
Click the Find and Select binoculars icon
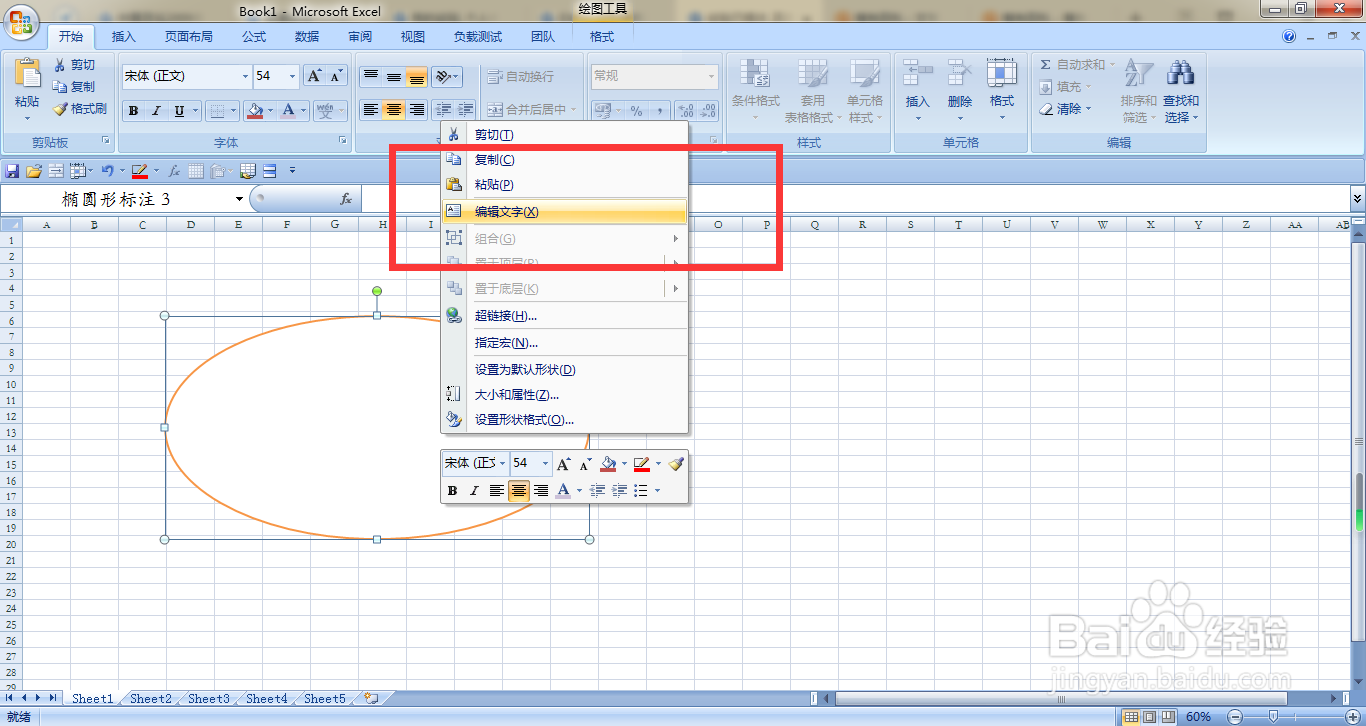(1181, 74)
